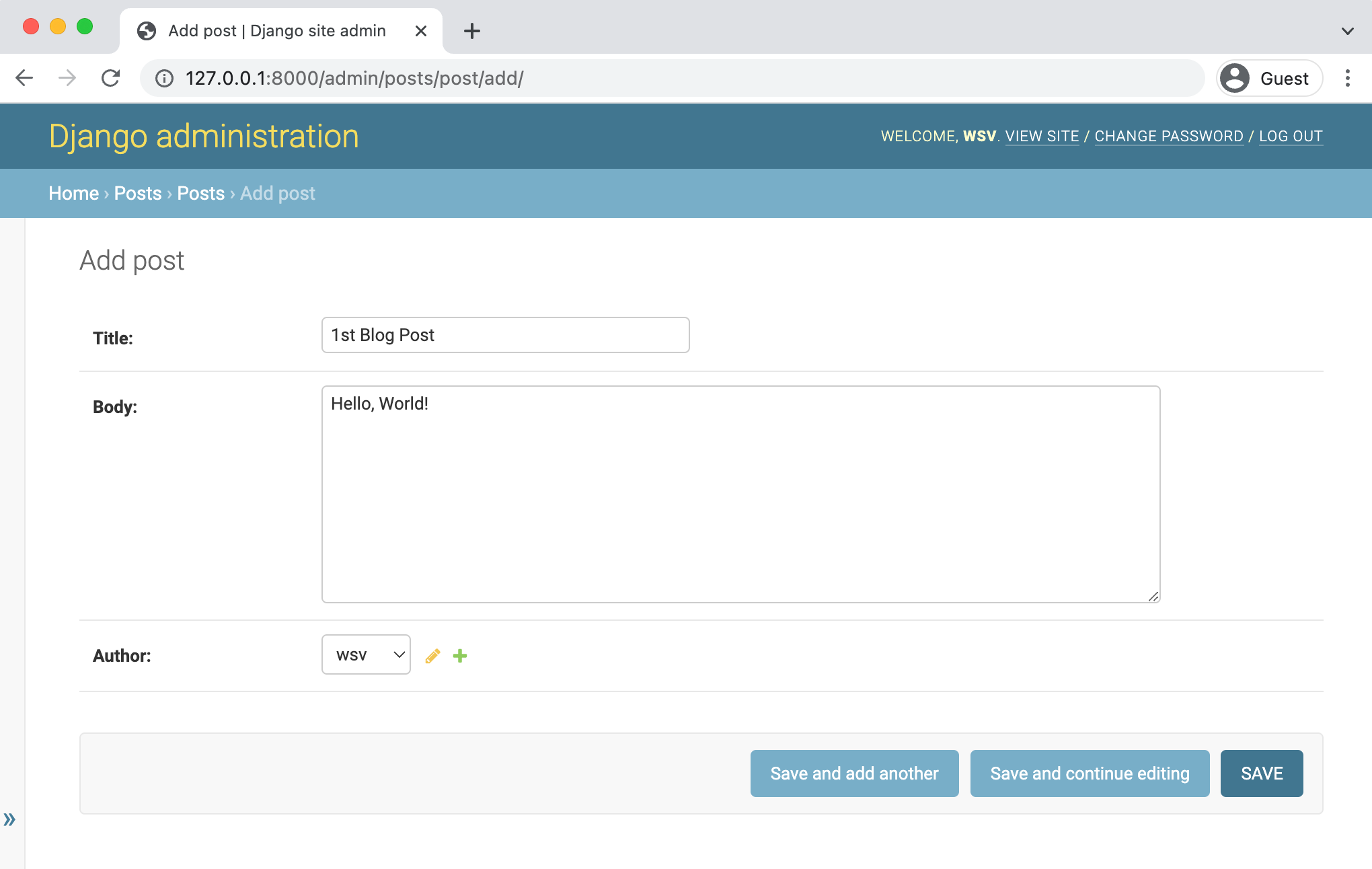This screenshot has height=869, width=1372.
Task: Click inside the Body textarea
Action: [741, 494]
